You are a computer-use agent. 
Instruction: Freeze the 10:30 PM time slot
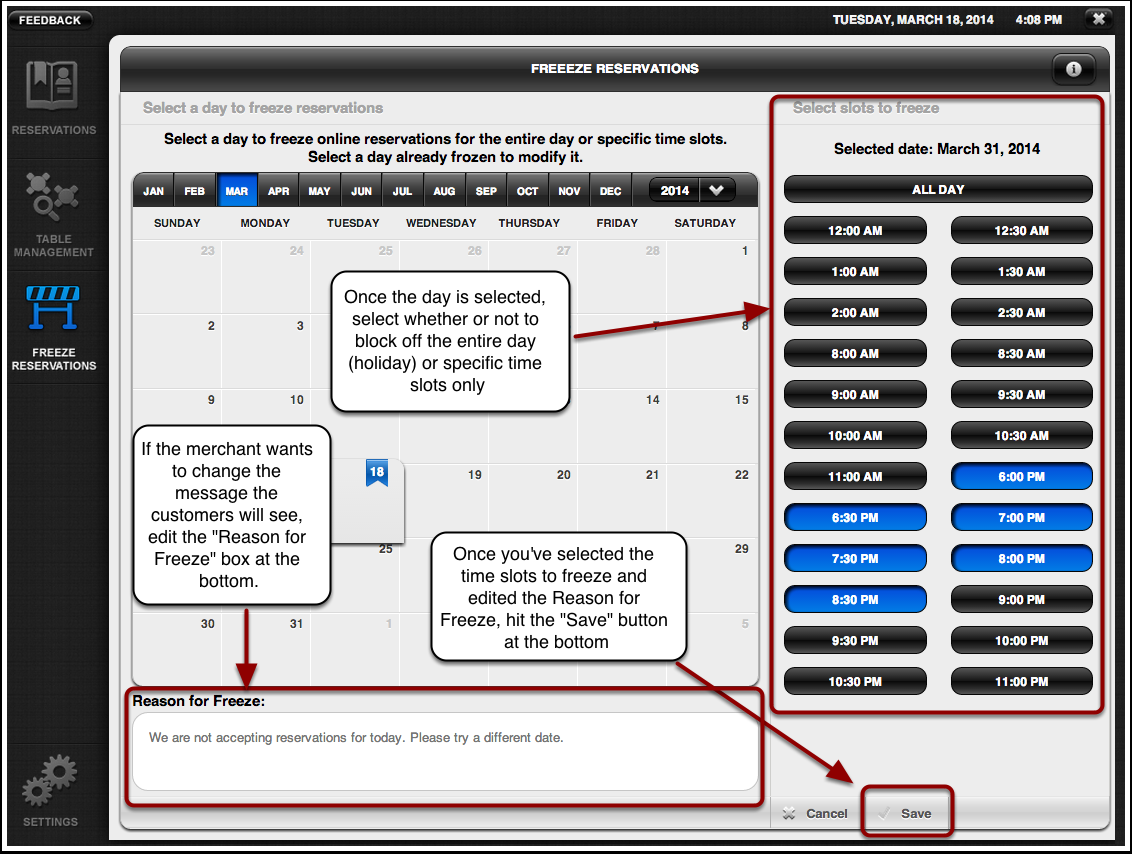(855, 681)
